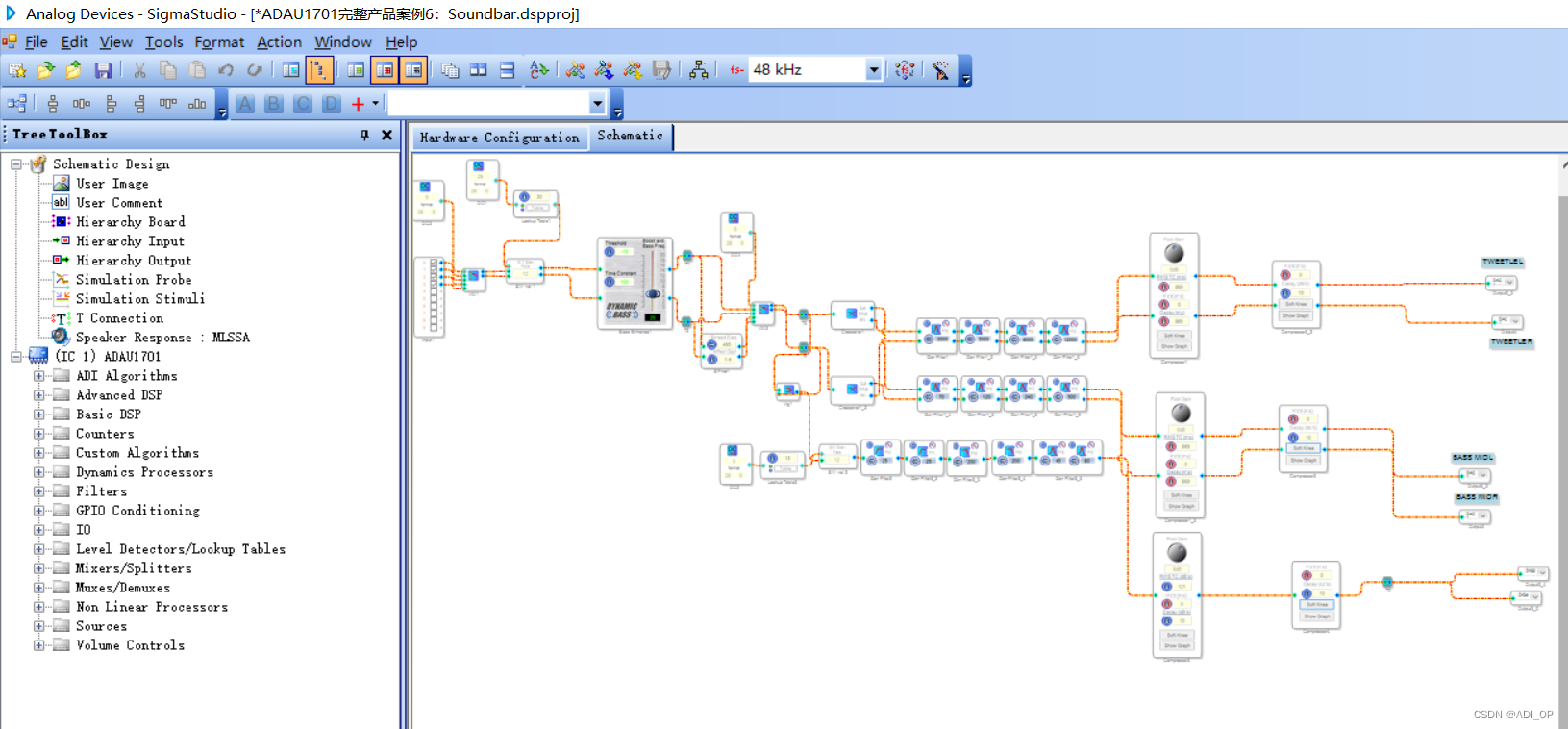The image size is (1568, 729).
Task: Switch to the Schematic tab
Action: coord(630,137)
